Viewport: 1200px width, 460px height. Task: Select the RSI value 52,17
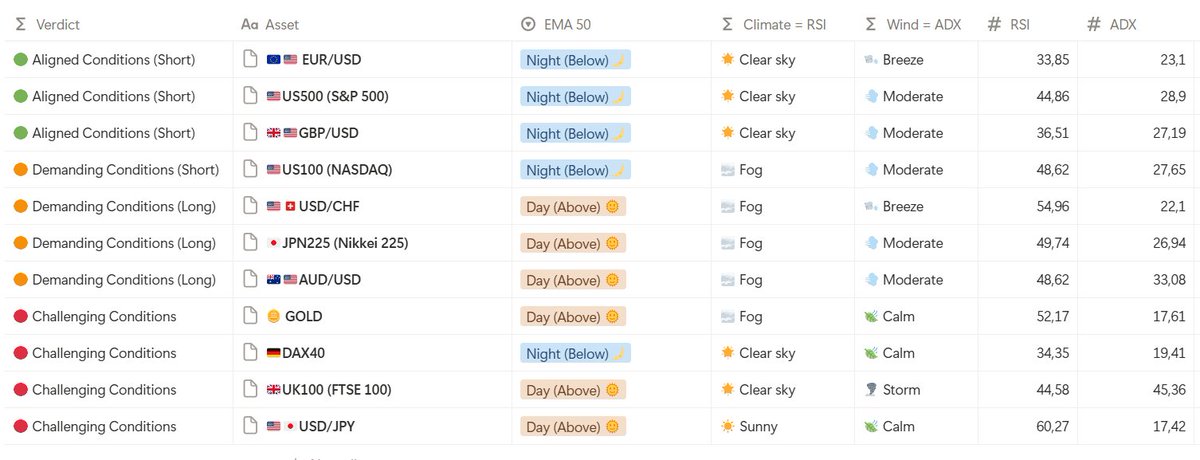pos(1053,316)
